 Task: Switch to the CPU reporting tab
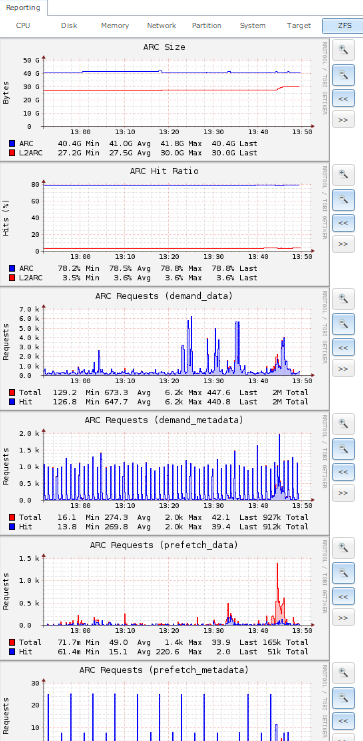coord(23,26)
